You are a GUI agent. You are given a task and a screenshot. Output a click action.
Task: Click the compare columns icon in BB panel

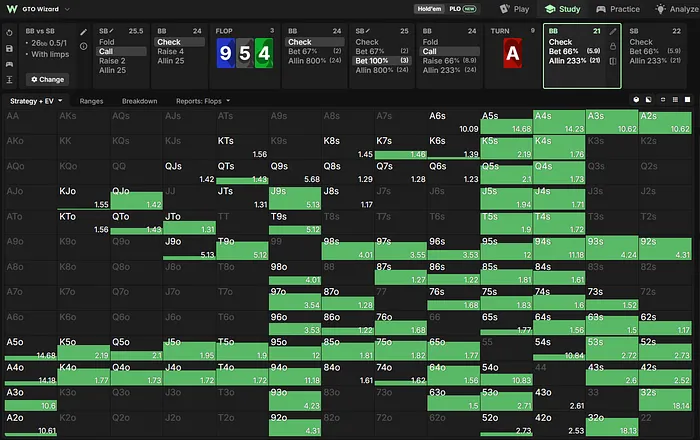tap(612, 61)
